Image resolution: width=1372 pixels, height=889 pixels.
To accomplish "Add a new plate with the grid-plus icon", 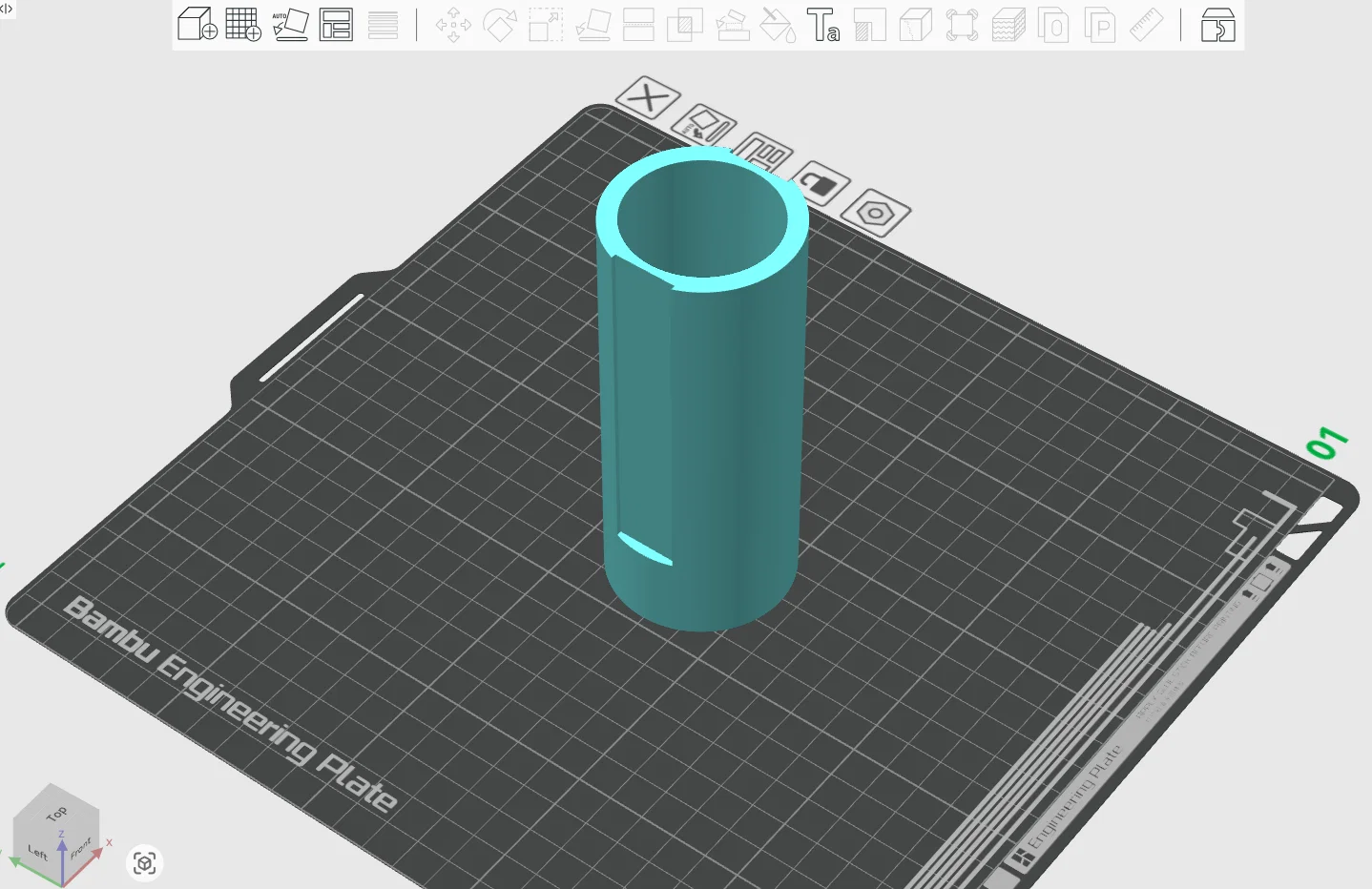I will (x=243, y=24).
